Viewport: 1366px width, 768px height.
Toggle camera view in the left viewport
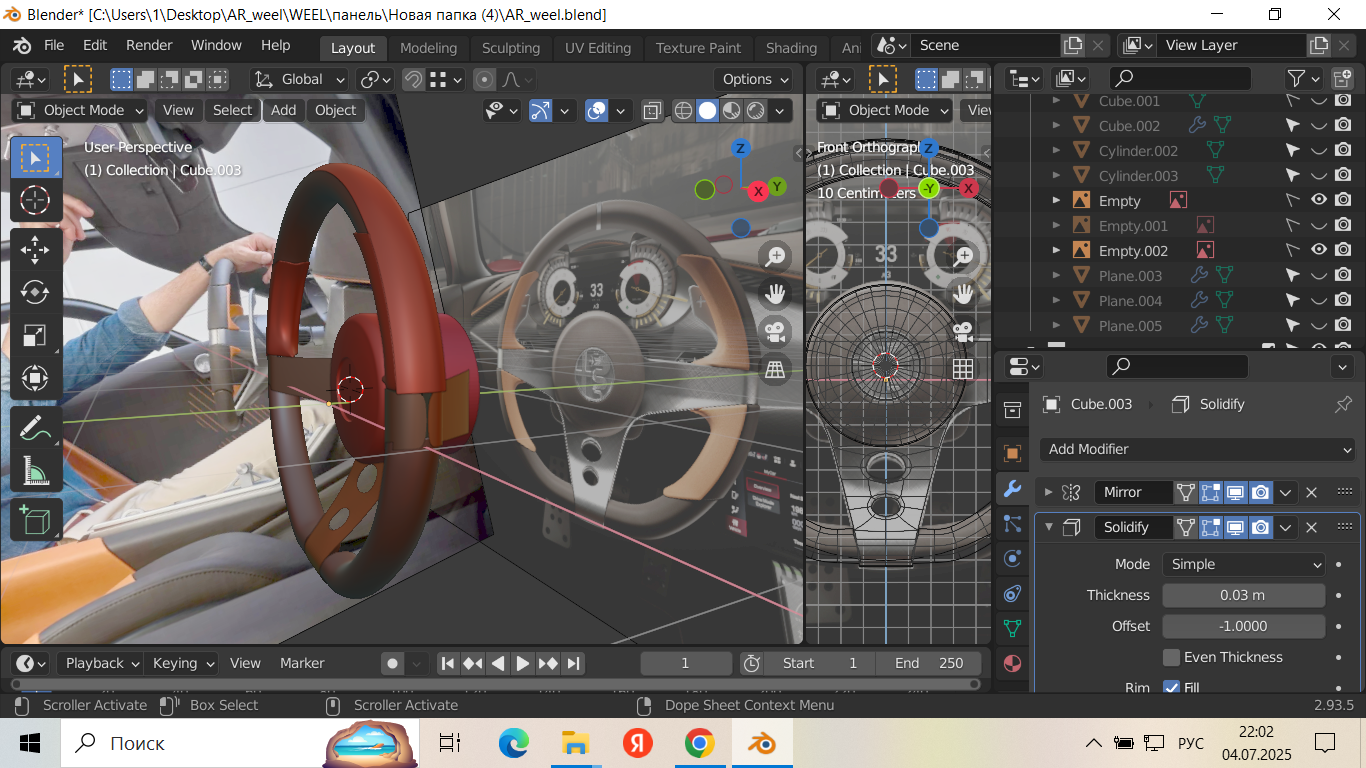coord(775,331)
